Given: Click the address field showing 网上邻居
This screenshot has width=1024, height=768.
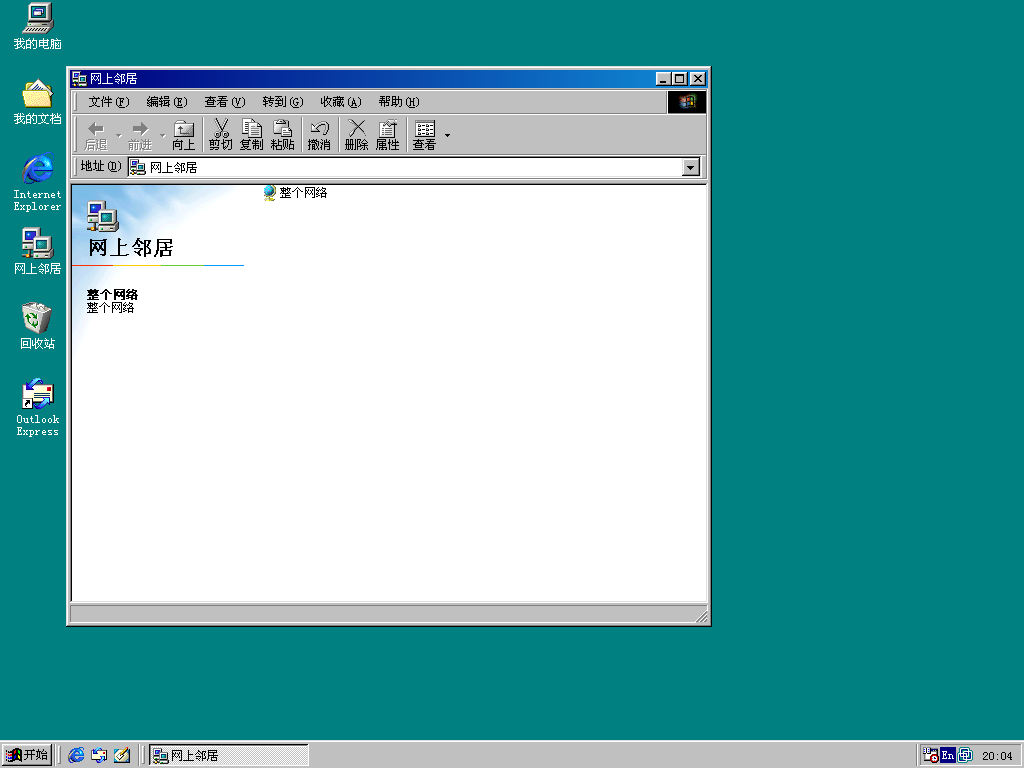Looking at the screenshot, I should point(405,167).
